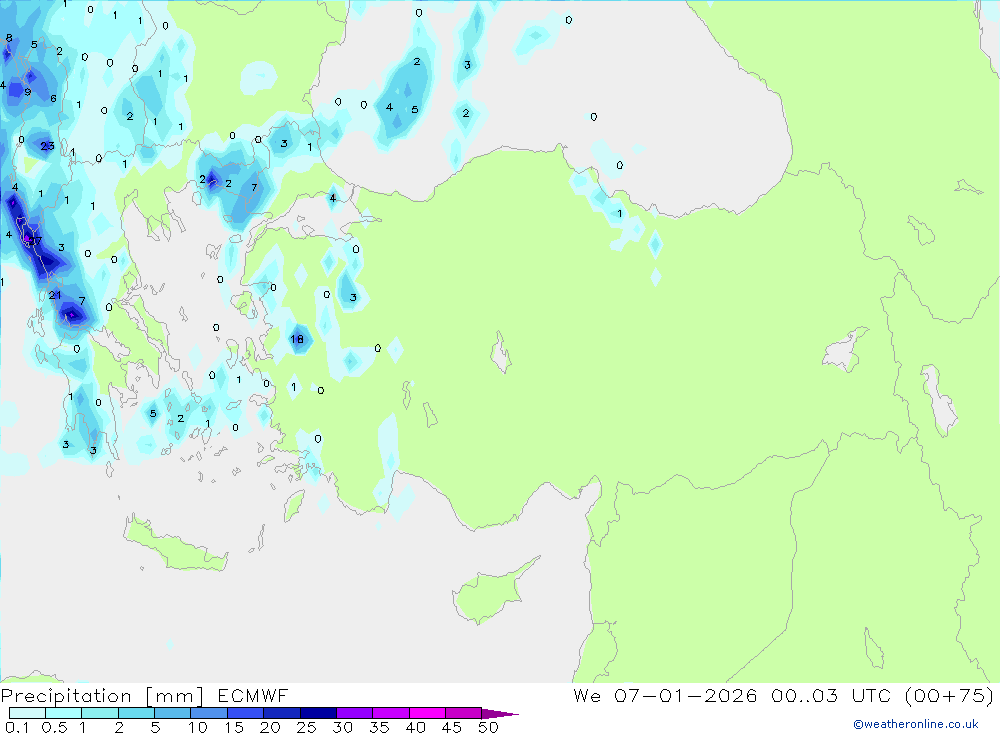Image resolution: width=1000 pixels, height=733 pixels.
Task: Click the "21" precipitation value on the map
Action: pyautogui.click(x=55, y=295)
